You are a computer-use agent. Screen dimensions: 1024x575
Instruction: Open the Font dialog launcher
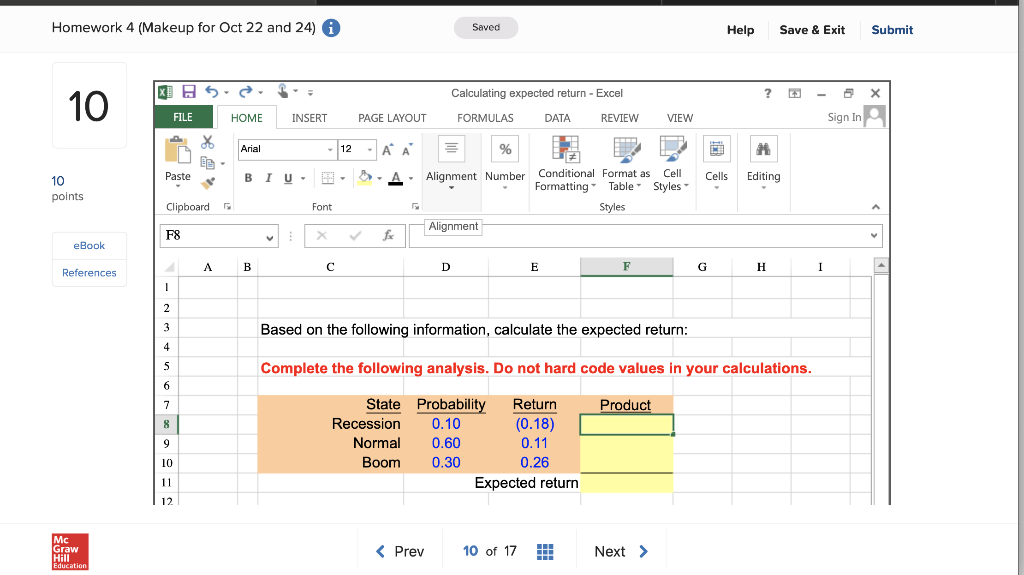pos(415,206)
